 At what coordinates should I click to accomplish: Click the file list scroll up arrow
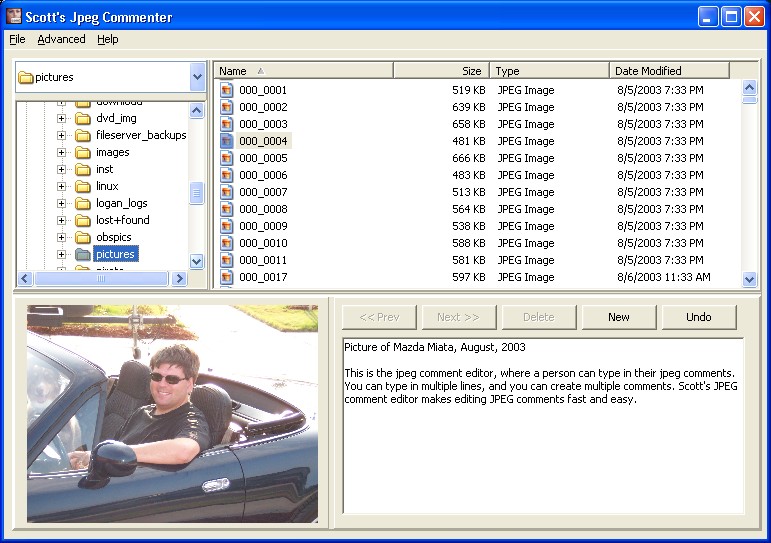(749, 88)
